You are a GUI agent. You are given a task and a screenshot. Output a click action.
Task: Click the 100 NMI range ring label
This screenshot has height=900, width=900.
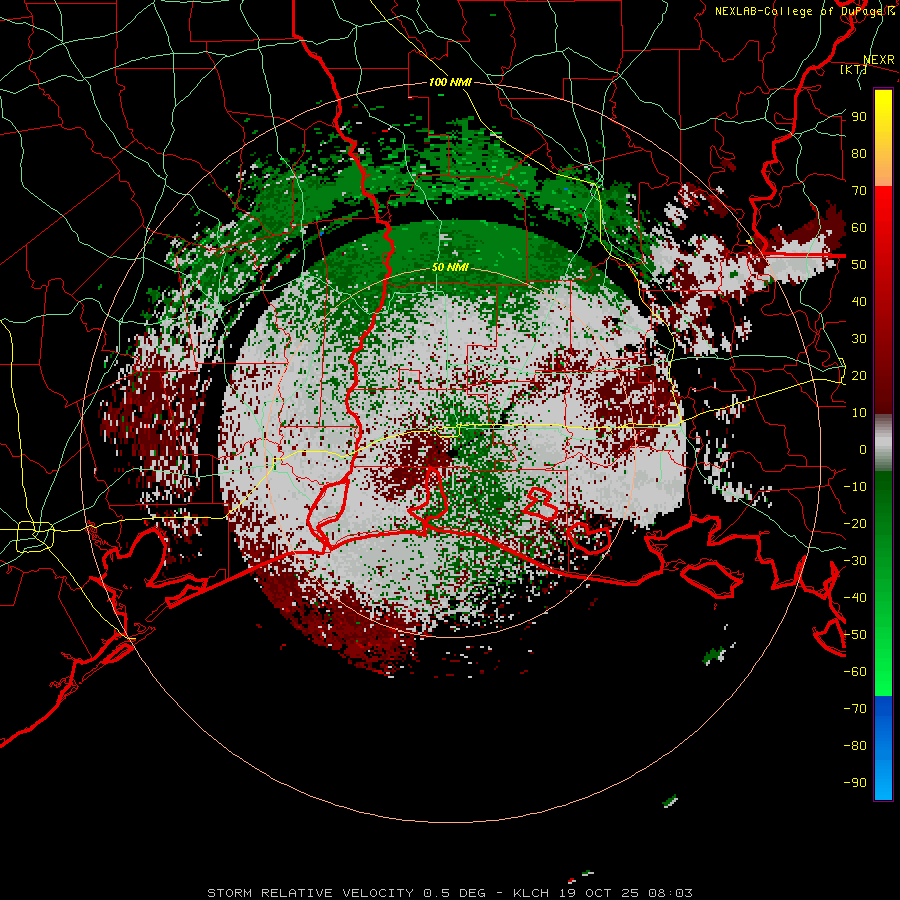pyautogui.click(x=450, y=82)
